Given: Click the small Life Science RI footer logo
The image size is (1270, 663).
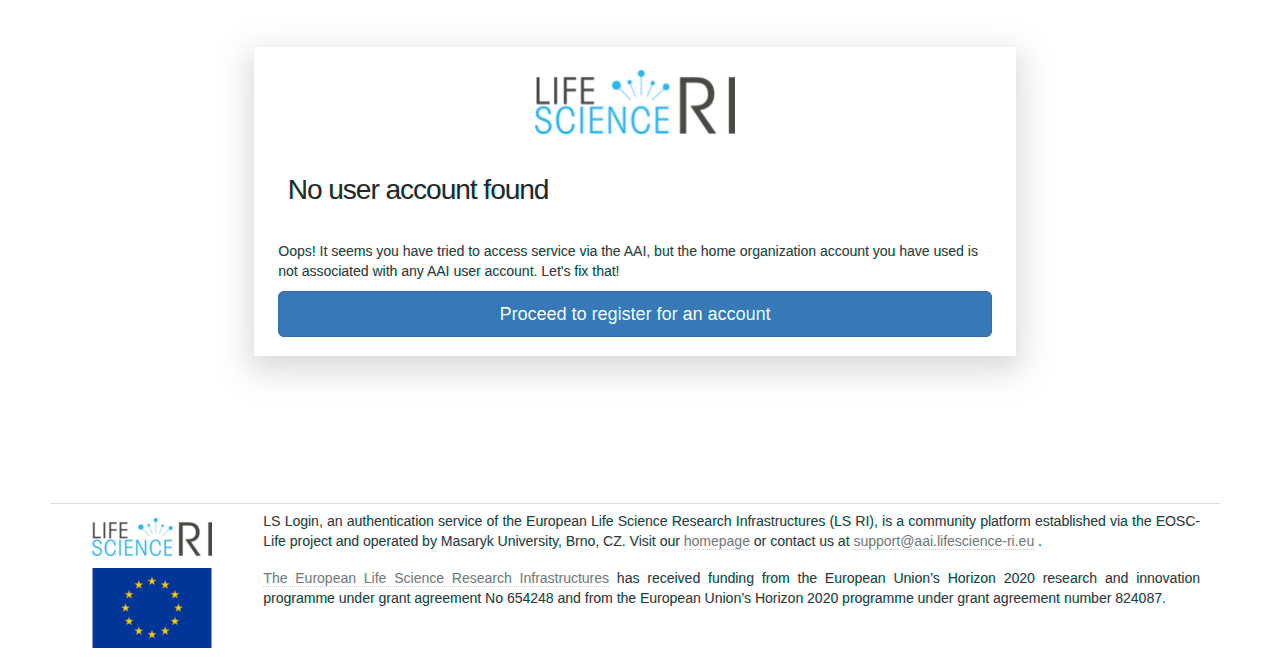Looking at the screenshot, I should tap(152, 538).
